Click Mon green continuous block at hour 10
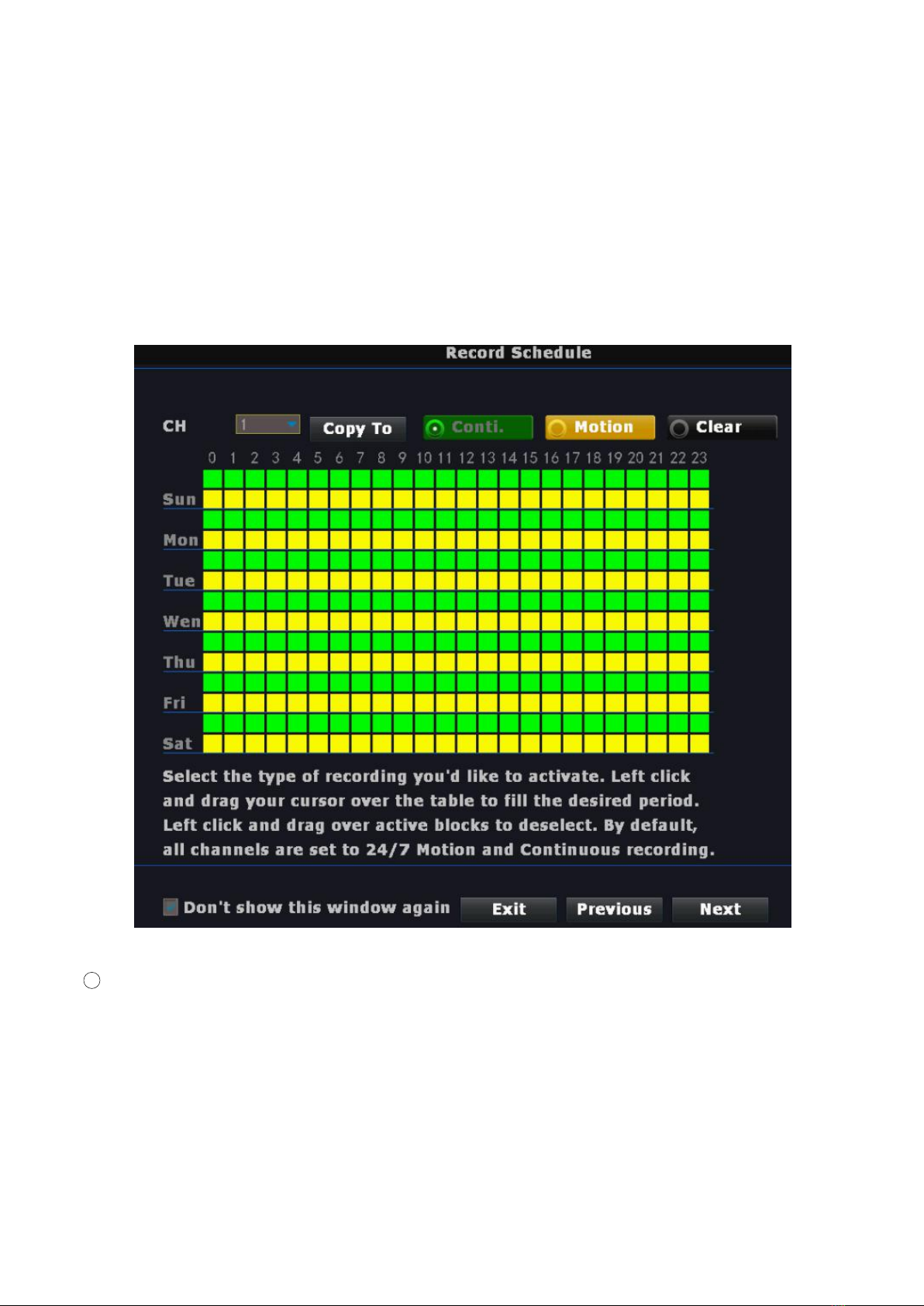Image resolution: width=924 pixels, height=1306 pixels. point(424,519)
